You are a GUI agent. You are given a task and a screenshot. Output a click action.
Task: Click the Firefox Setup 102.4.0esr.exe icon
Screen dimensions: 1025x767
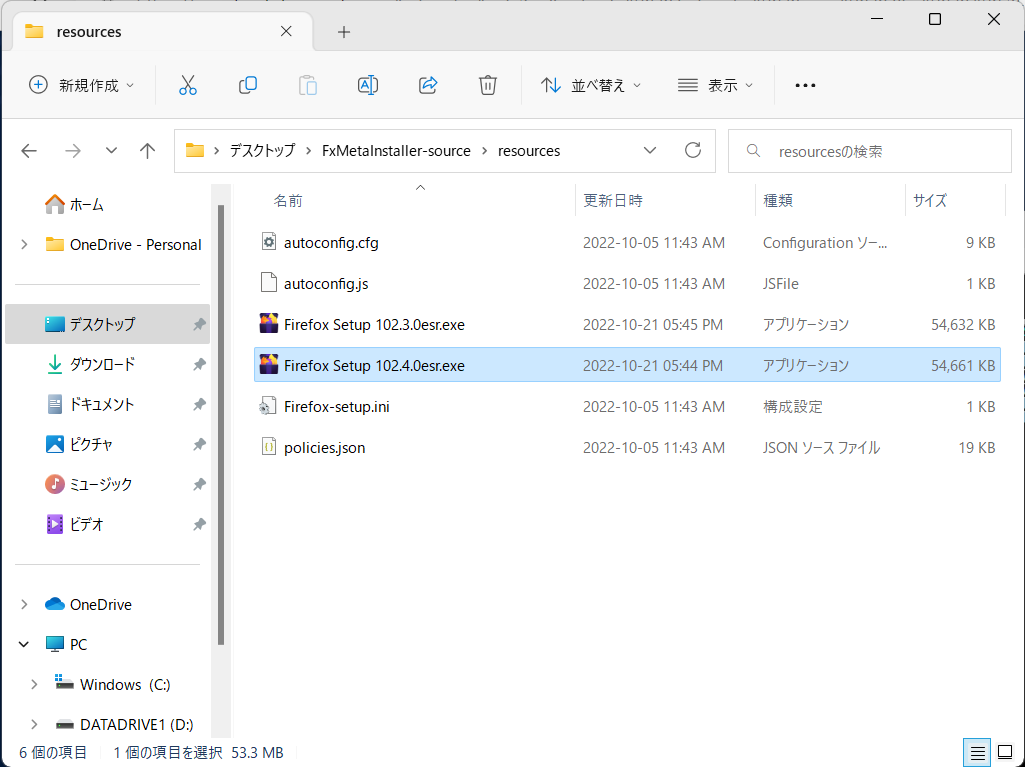coord(269,365)
